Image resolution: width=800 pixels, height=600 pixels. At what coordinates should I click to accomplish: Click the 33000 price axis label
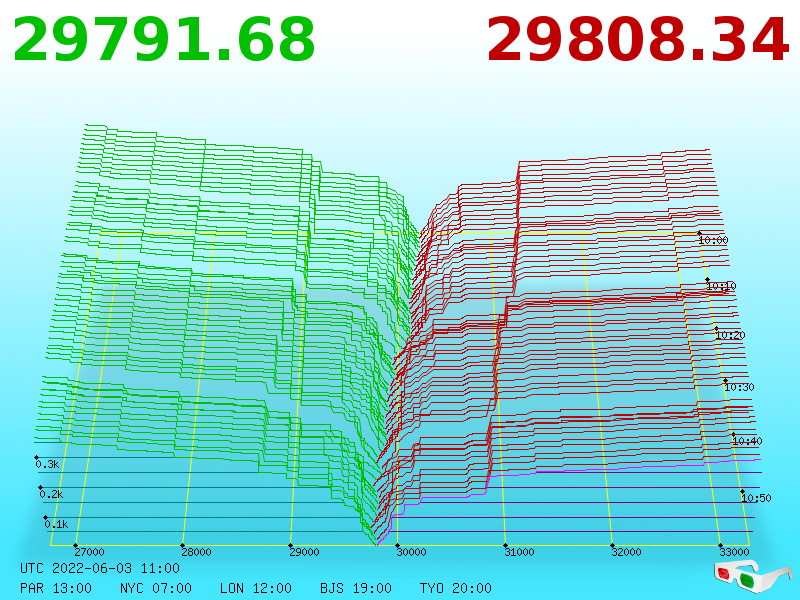click(734, 552)
